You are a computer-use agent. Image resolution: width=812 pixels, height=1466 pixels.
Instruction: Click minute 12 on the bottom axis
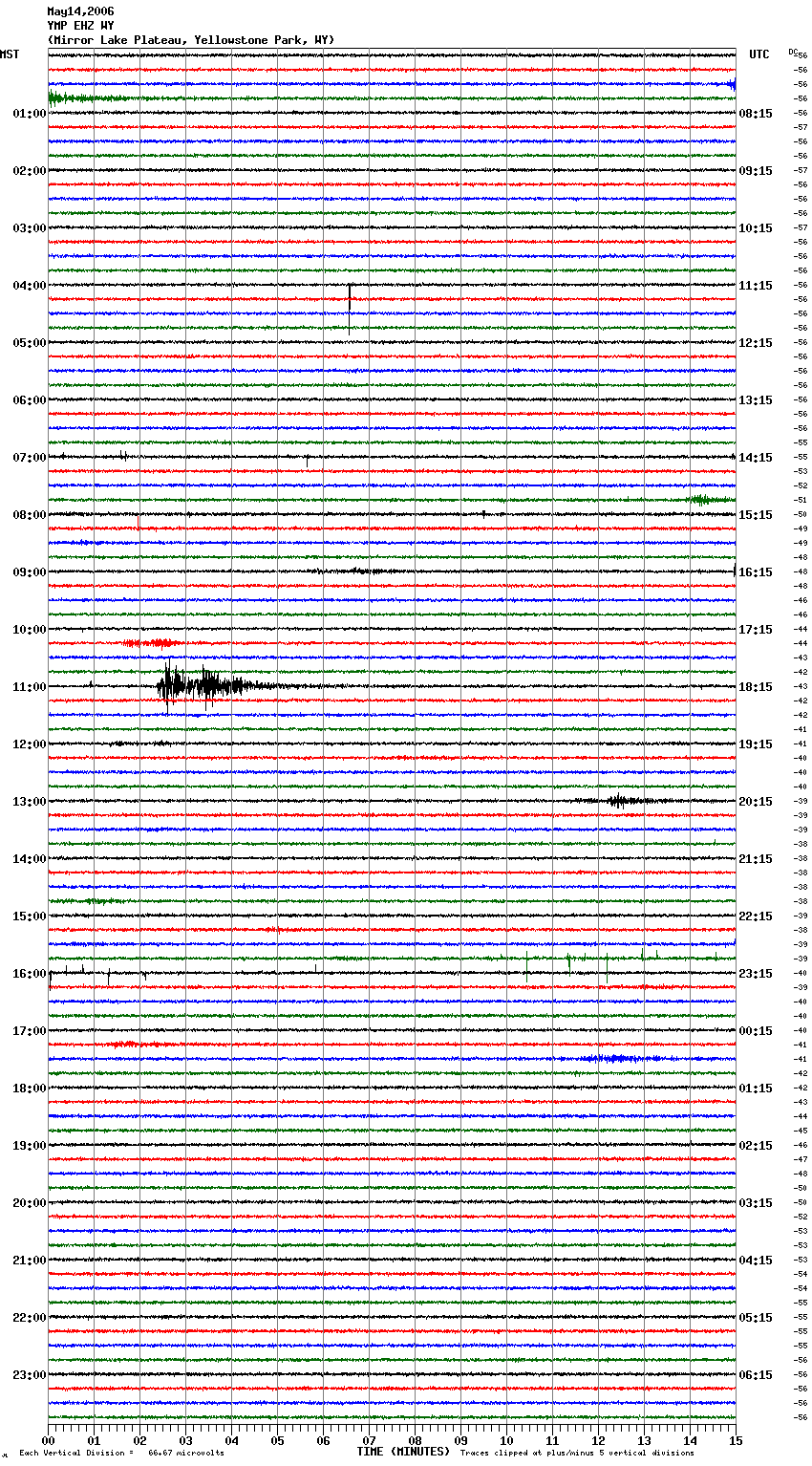598,1440
